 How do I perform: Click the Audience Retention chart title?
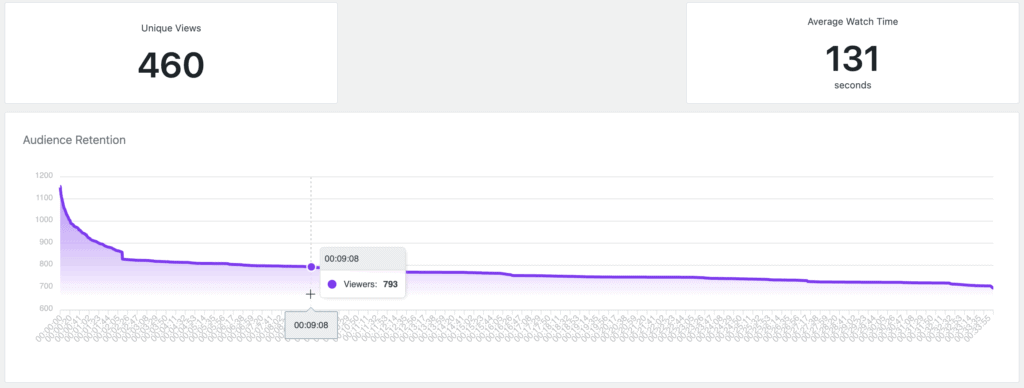pyautogui.click(x=74, y=140)
